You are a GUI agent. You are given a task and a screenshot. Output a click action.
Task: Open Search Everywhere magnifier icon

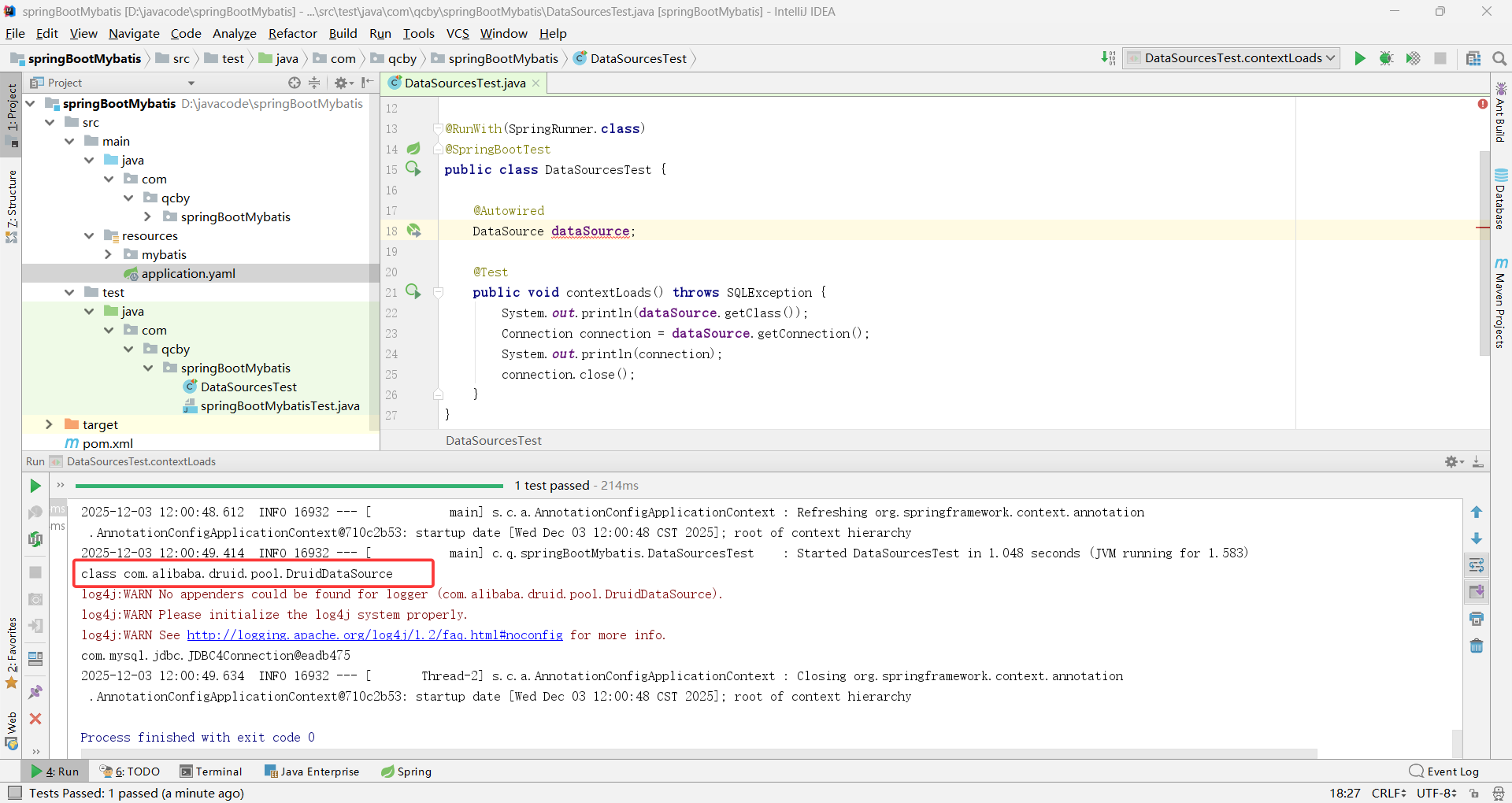pyautogui.click(x=1499, y=58)
